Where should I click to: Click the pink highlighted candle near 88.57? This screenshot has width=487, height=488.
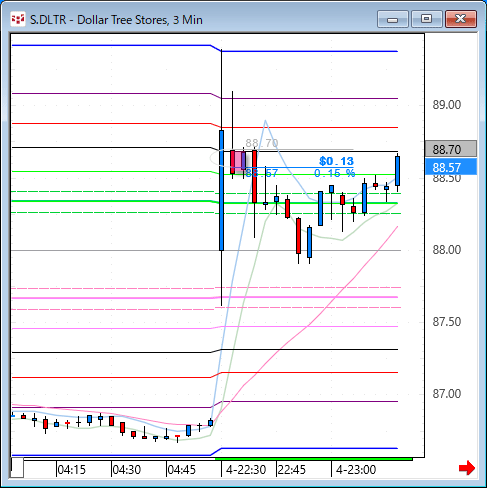(x=238, y=162)
